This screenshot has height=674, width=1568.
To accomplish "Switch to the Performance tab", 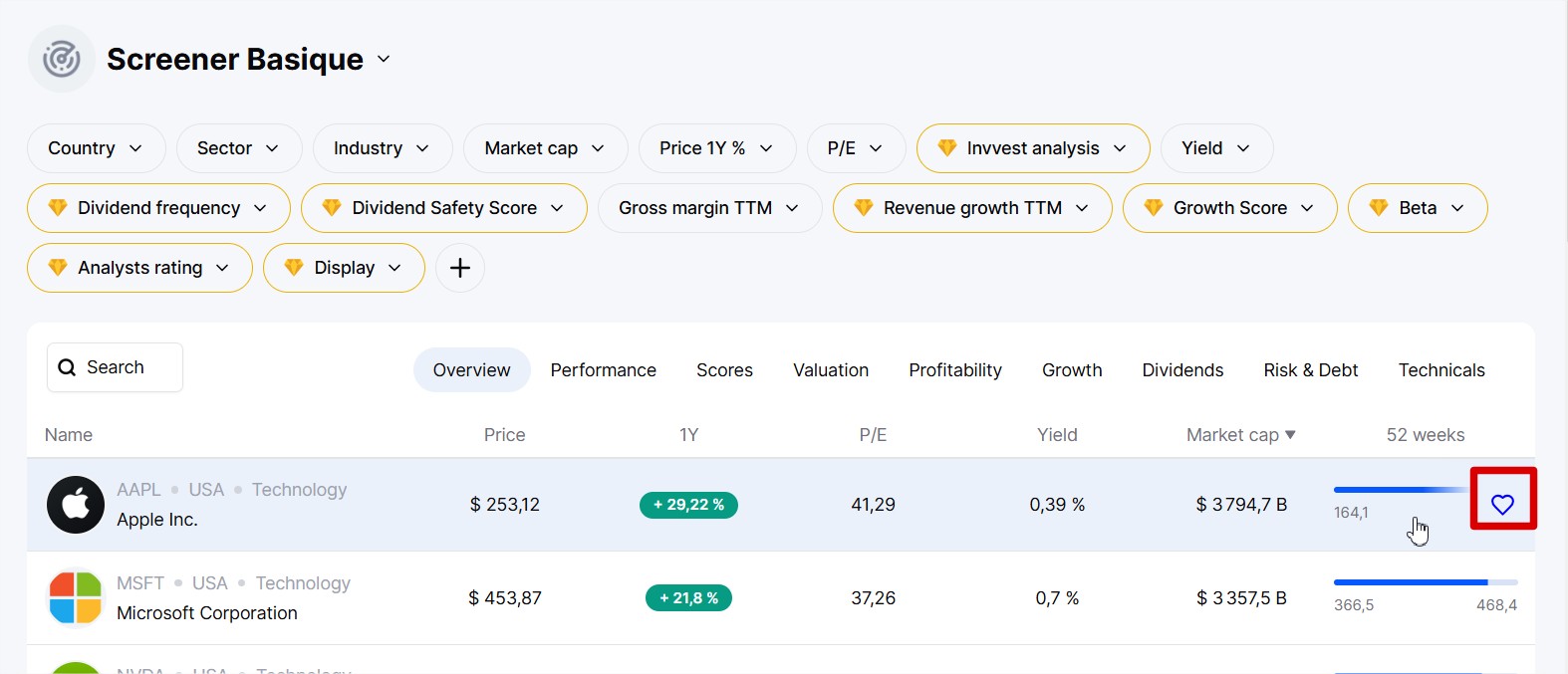I will (604, 370).
